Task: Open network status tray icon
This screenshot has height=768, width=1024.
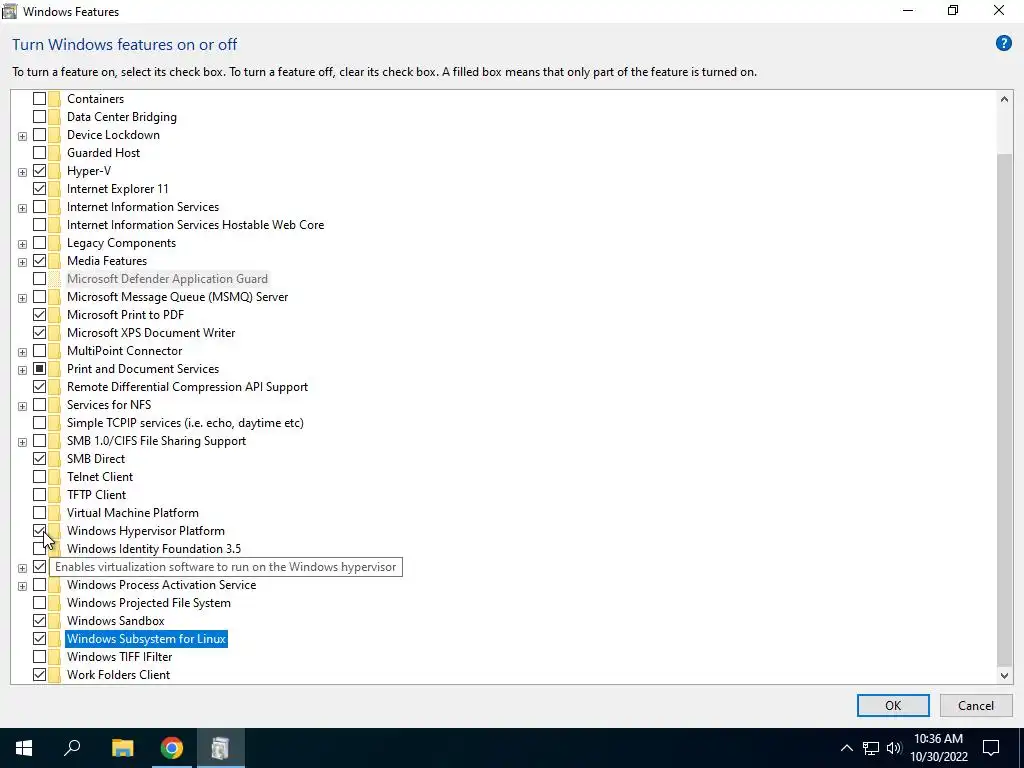Action: [871, 748]
